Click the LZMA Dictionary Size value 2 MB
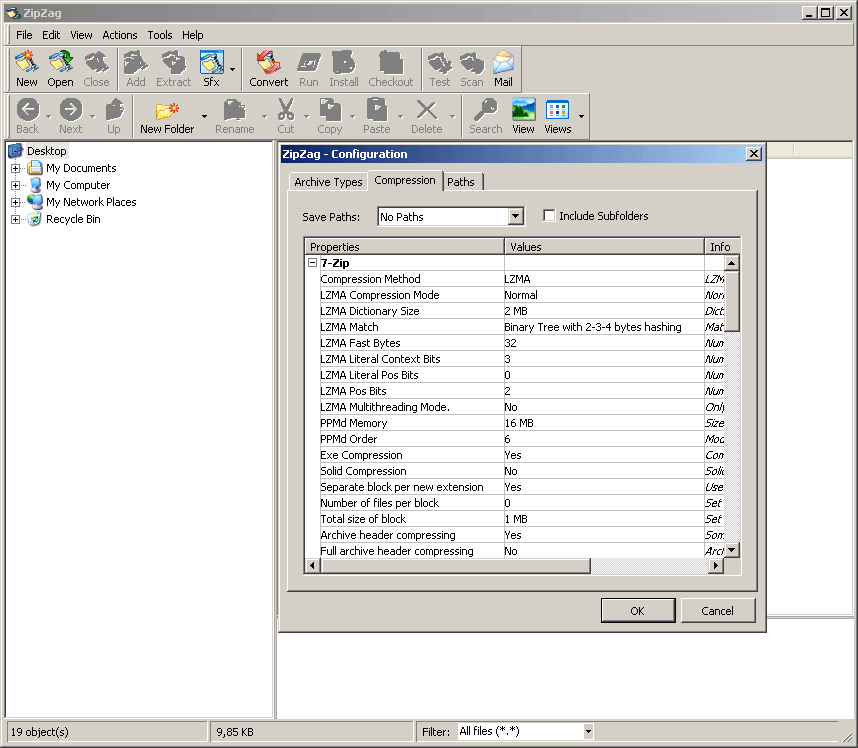This screenshot has height=748, width=858. [x=516, y=311]
